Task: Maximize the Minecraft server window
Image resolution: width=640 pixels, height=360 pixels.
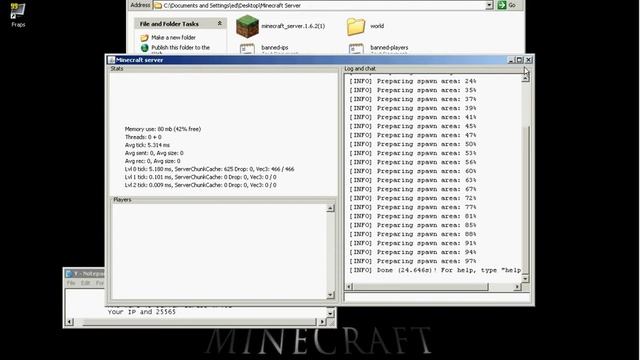Action: click(519, 60)
